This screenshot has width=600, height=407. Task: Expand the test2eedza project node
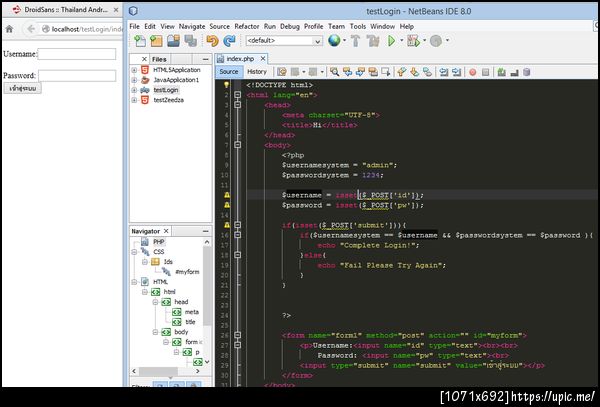coord(134,100)
